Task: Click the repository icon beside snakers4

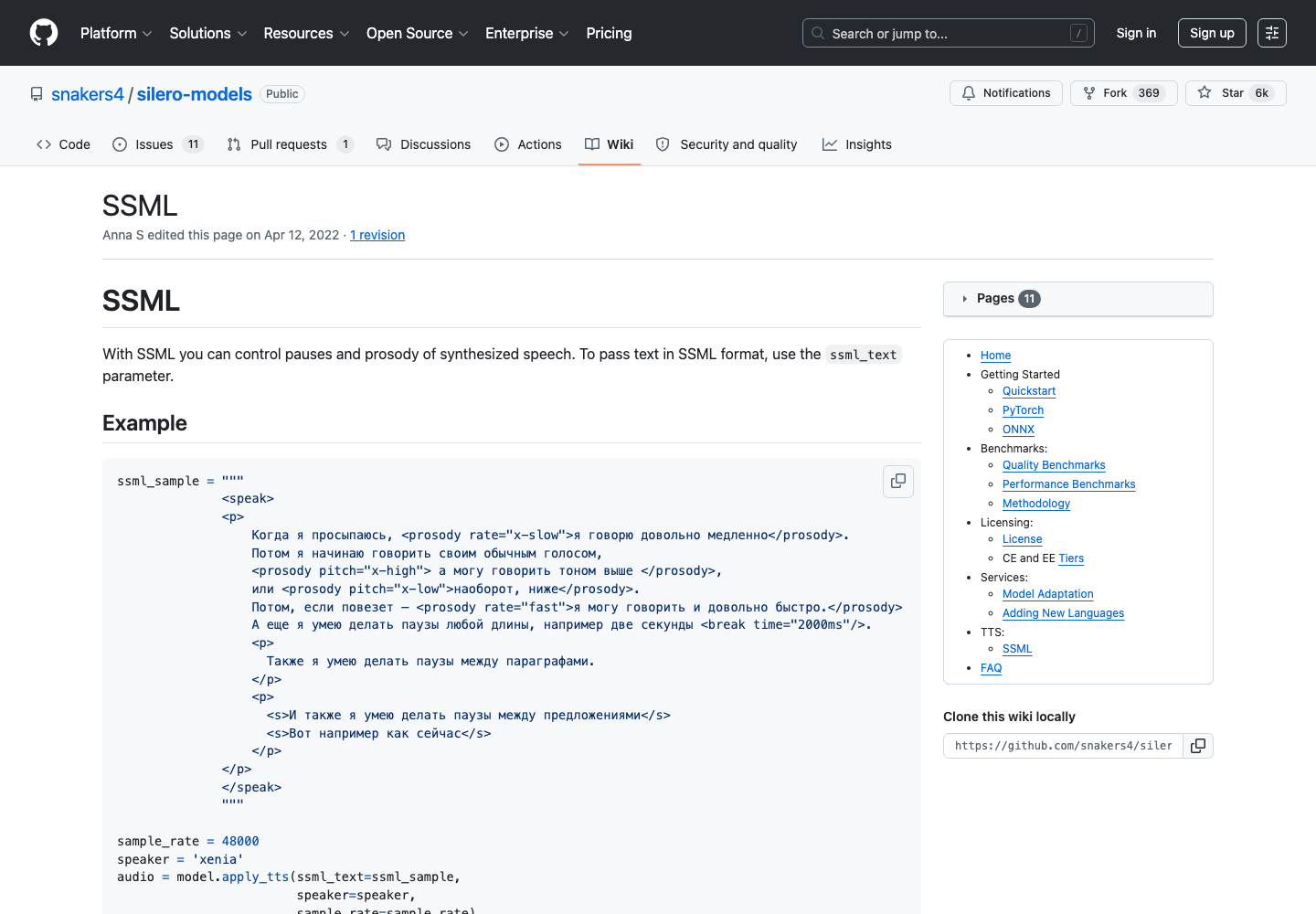Action: click(x=37, y=94)
